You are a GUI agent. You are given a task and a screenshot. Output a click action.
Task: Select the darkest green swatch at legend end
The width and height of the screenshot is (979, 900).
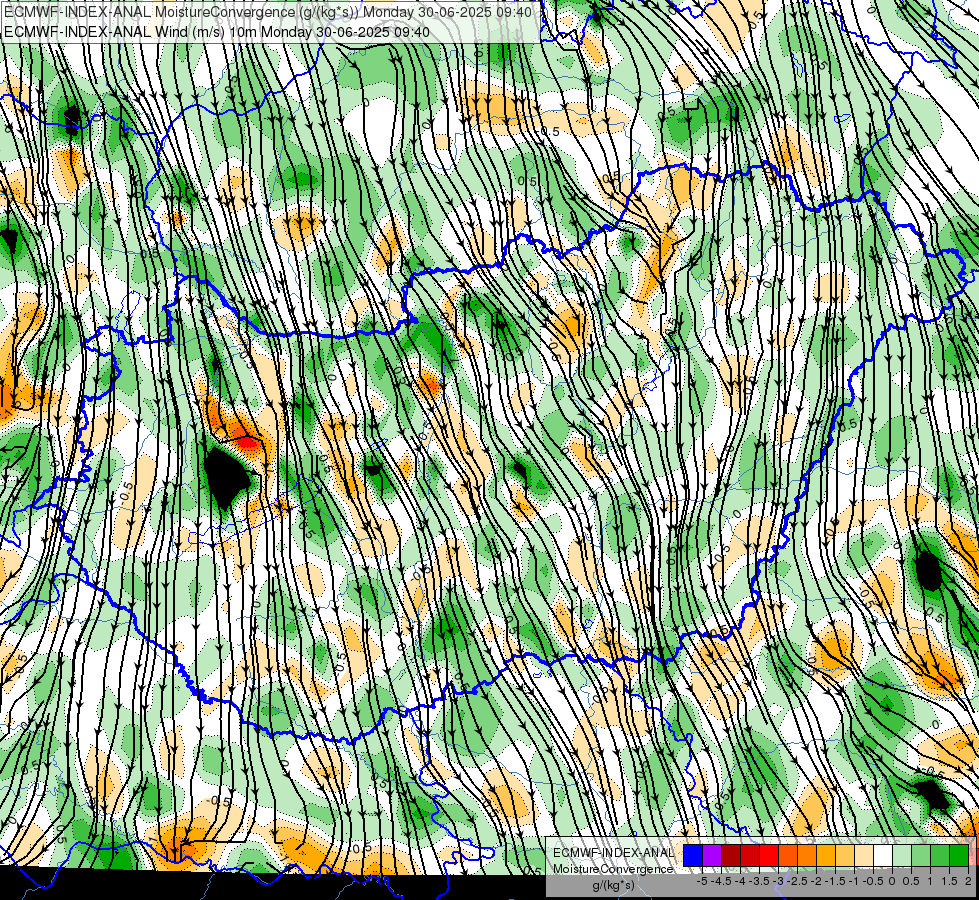pos(958,855)
